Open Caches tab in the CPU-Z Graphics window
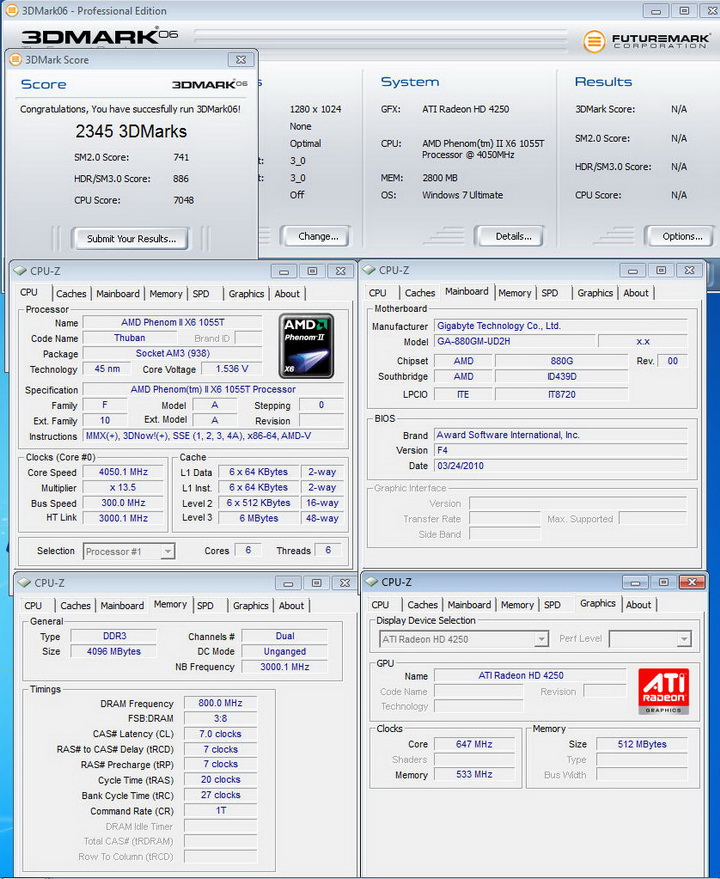 click(422, 605)
